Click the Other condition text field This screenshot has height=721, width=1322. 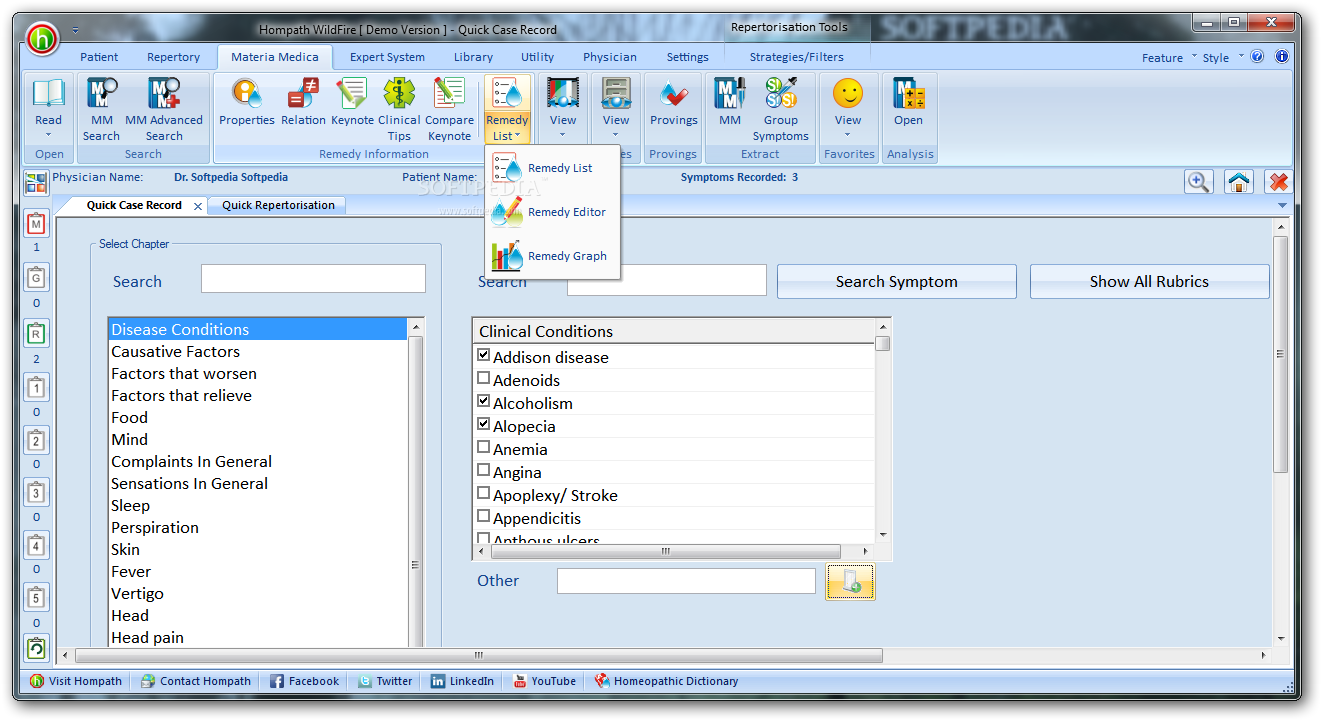(686, 581)
